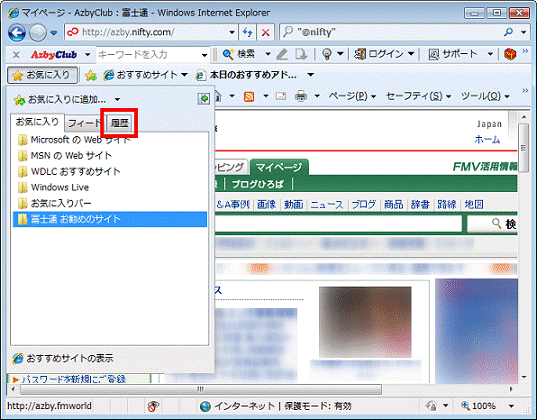Screen dimensions: 537x420
Task: Open the ツール(O) menu
Action: 486,96
